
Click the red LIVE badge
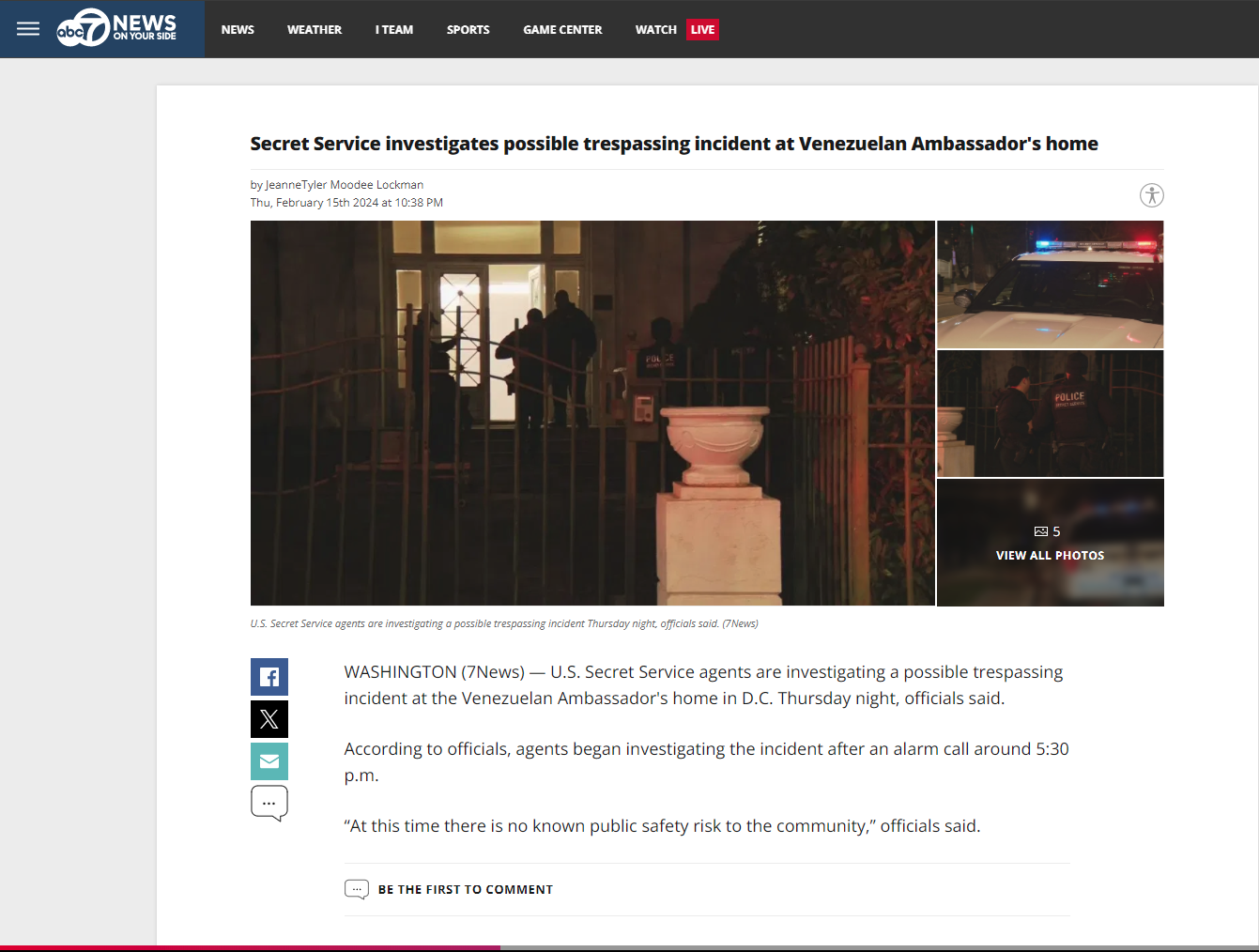tap(703, 30)
